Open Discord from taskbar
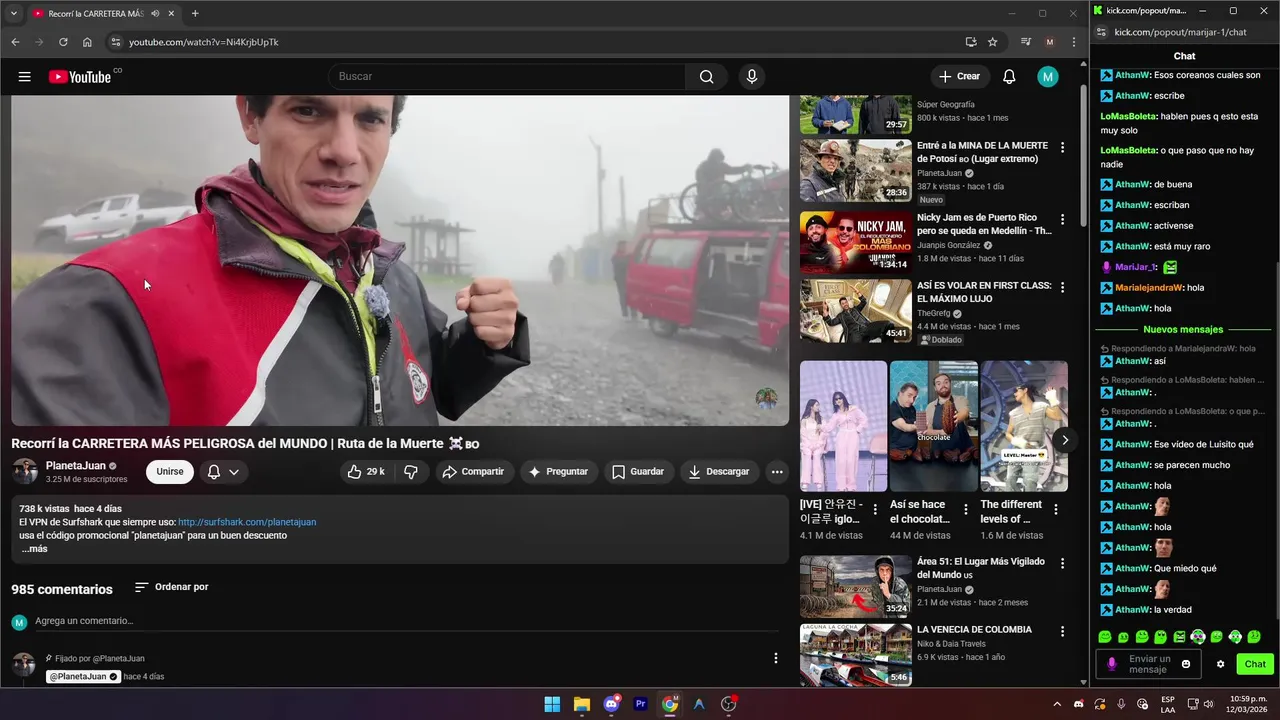Screen dimensions: 1280x720 point(611,704)
